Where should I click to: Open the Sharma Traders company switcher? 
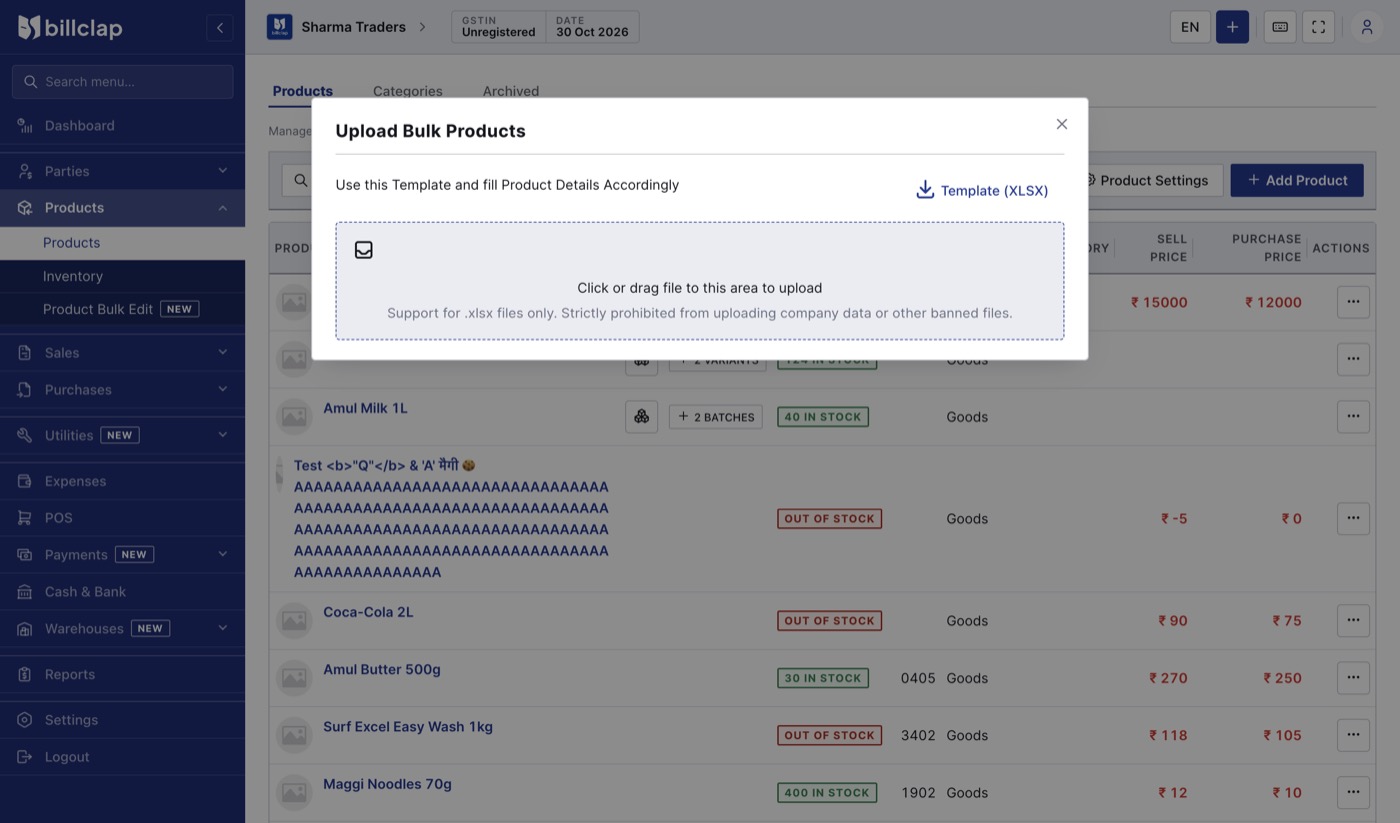pyautogui.click(x=347, y=27)
